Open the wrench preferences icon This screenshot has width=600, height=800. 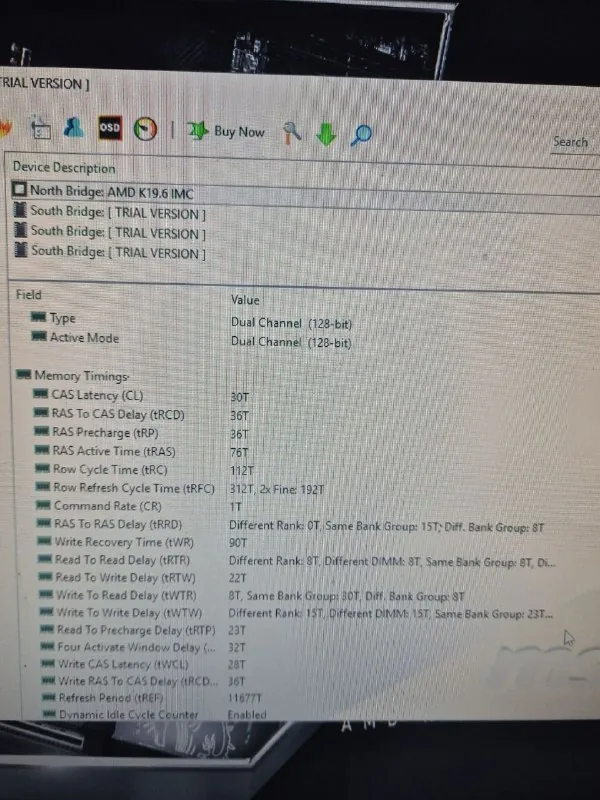click(292, 133)
